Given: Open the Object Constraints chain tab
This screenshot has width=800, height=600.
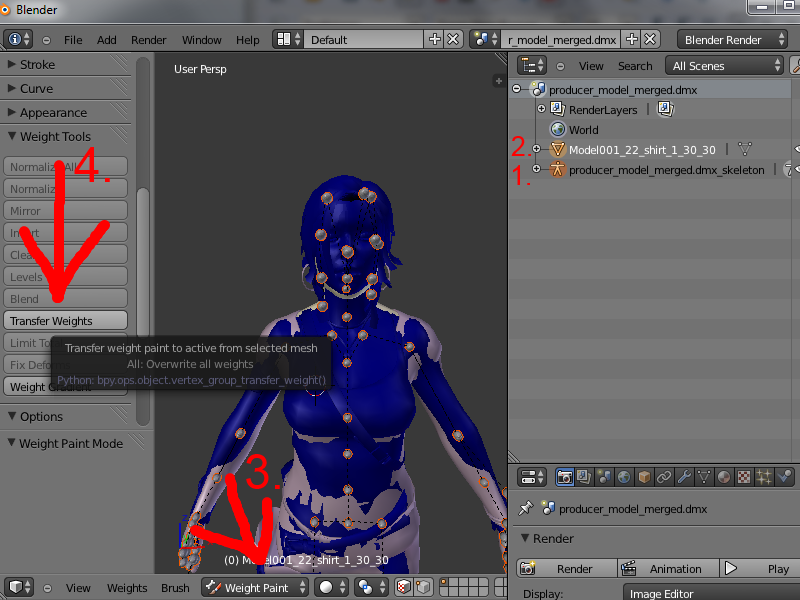Looking at the screenshot, I should pyautogui.click(x=664, y=477).
